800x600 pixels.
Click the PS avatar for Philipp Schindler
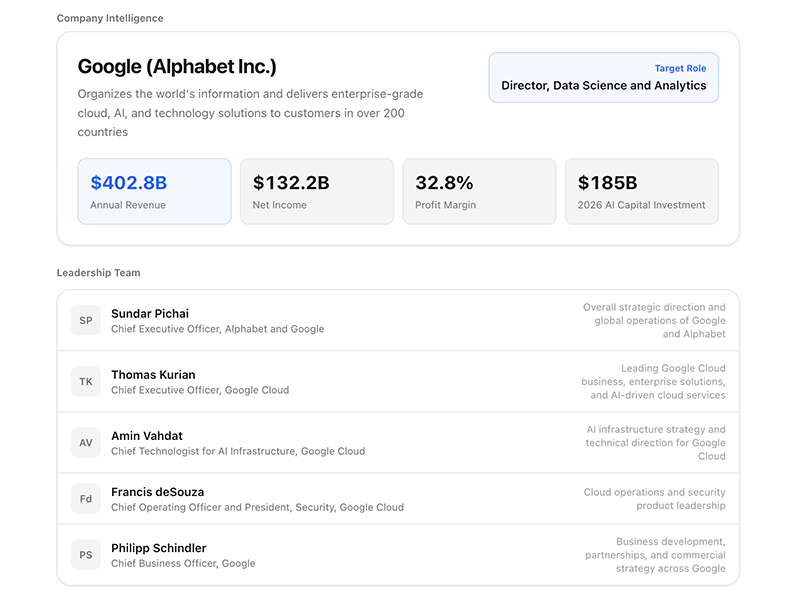86,555
